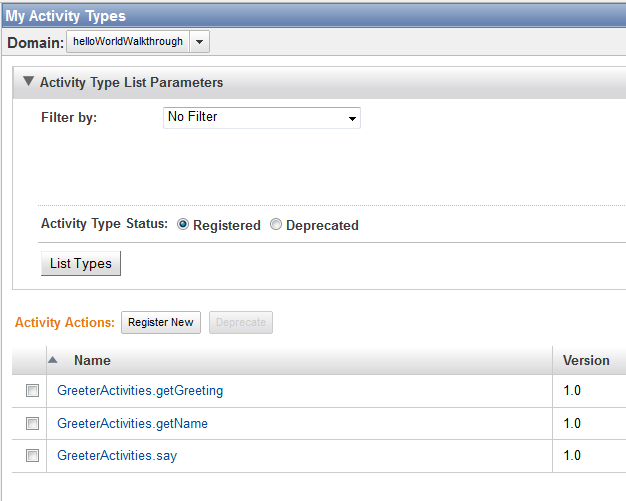Open the GreeterActivities.getGreeting link

[x=140, y=391]
